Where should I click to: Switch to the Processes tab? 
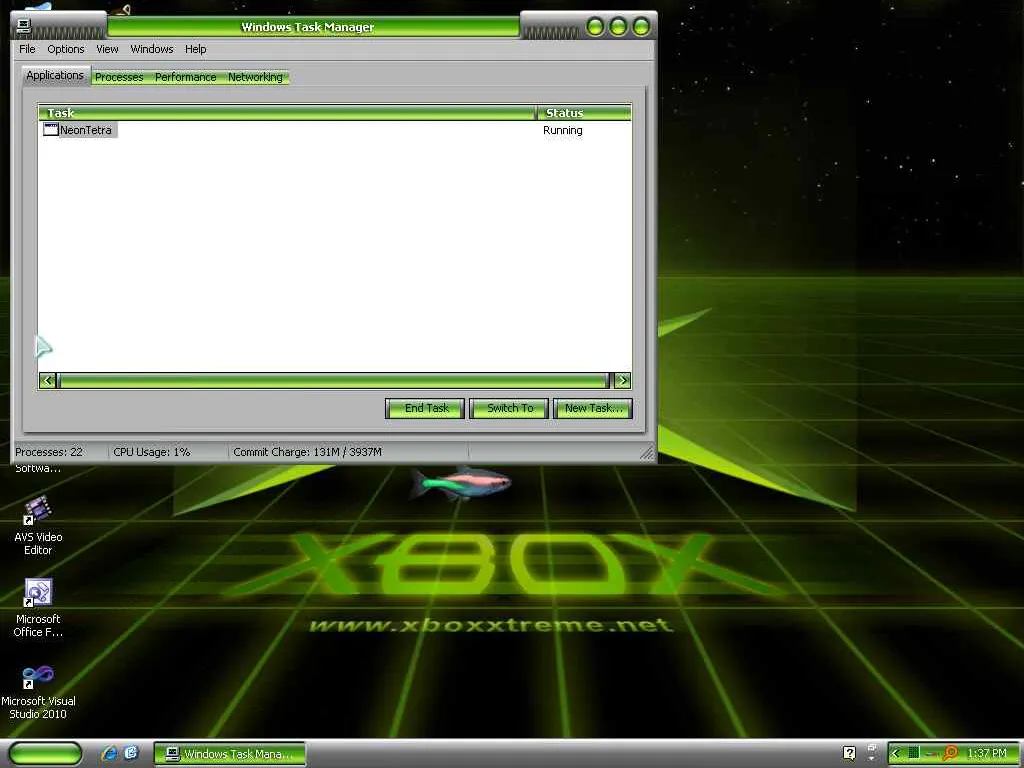119,77
